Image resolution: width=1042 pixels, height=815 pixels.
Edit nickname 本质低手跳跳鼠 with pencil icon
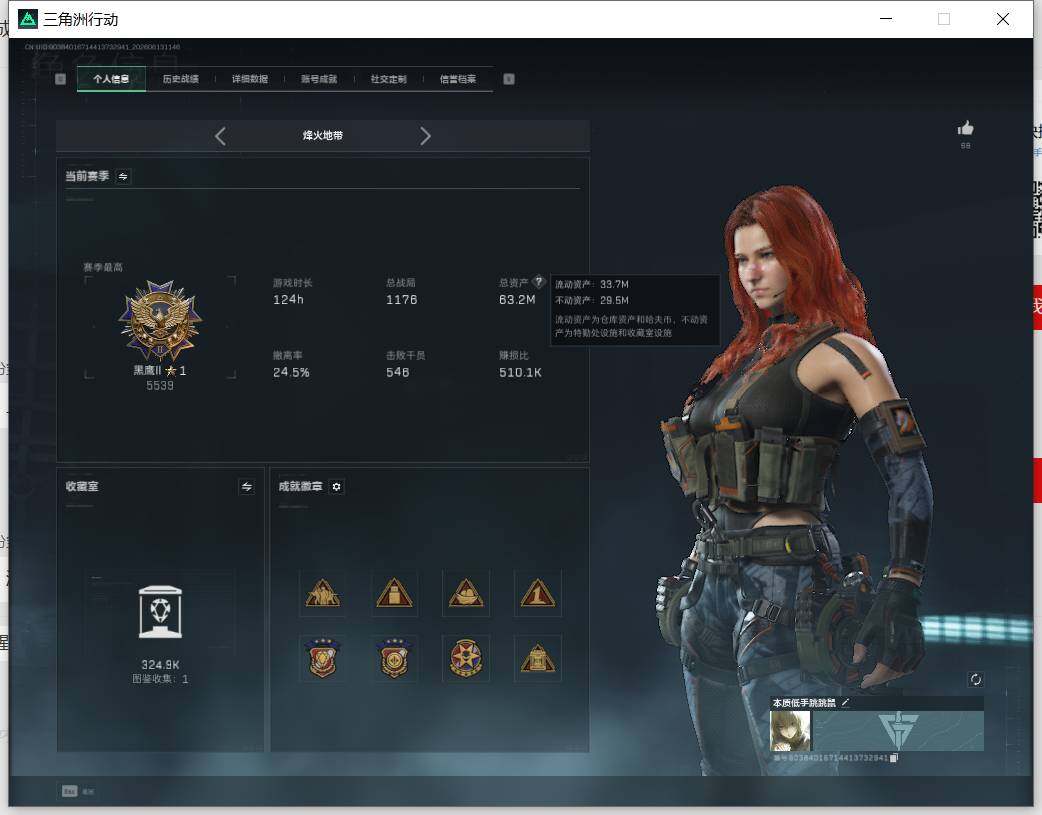tap(845, 703)
